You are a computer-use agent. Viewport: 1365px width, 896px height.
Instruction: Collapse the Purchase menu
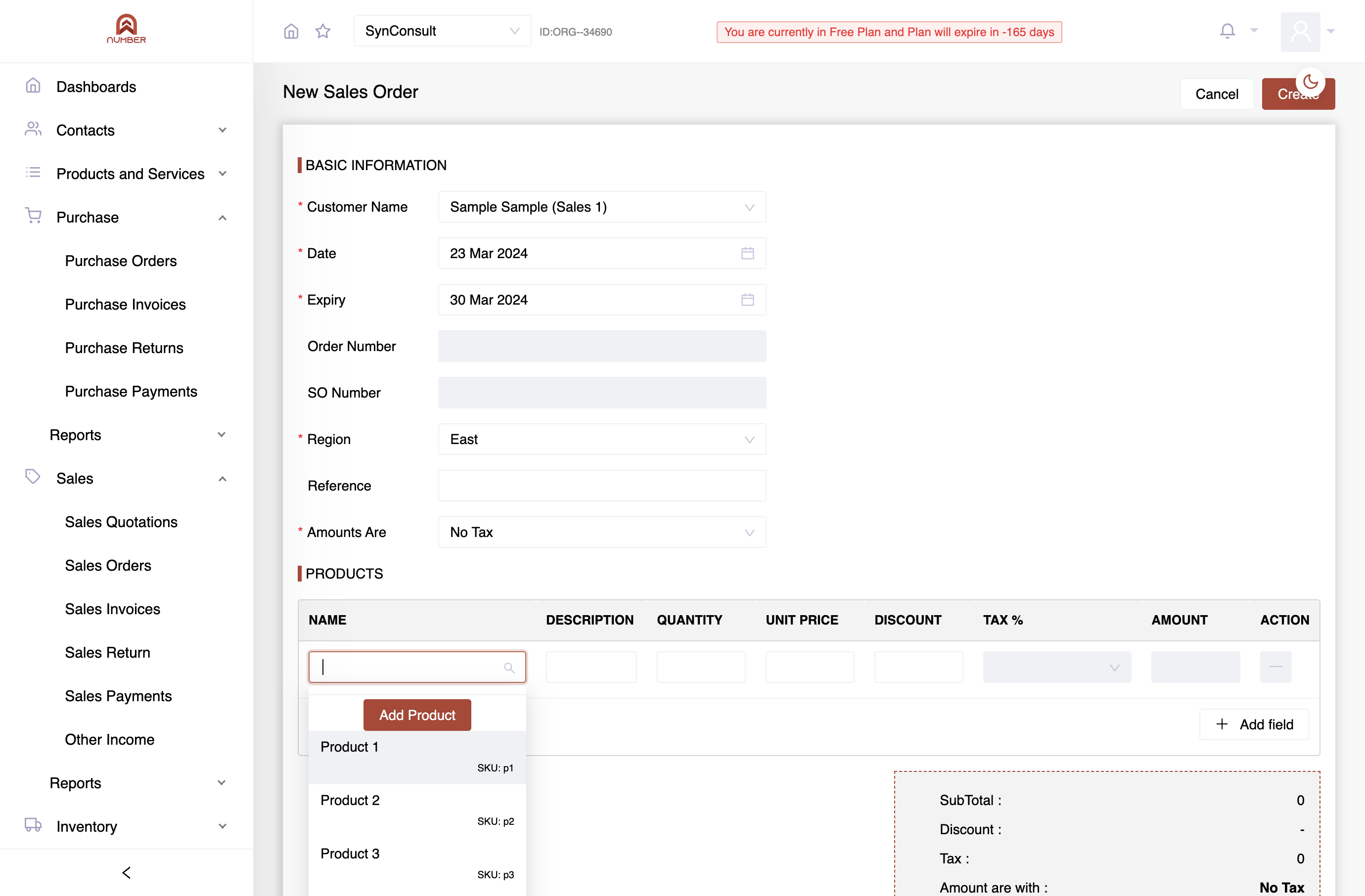(126, 217)
